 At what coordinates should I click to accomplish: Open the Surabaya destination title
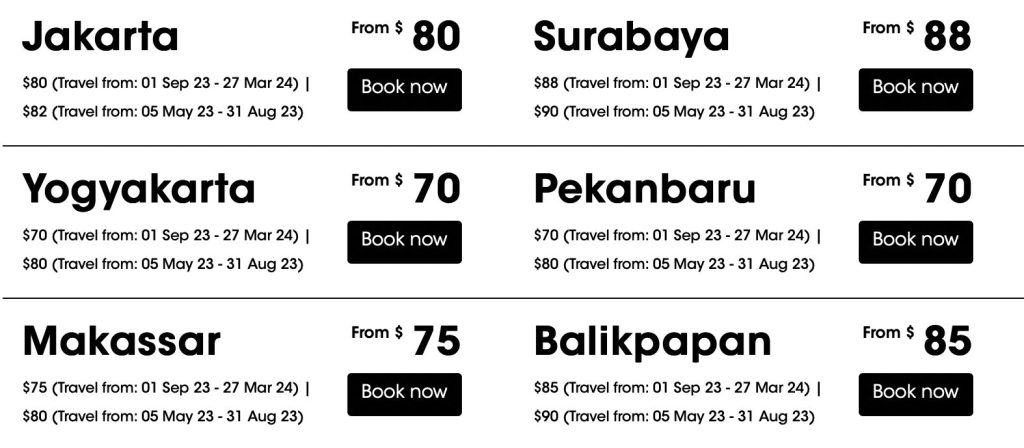click(x=631, y=38)
